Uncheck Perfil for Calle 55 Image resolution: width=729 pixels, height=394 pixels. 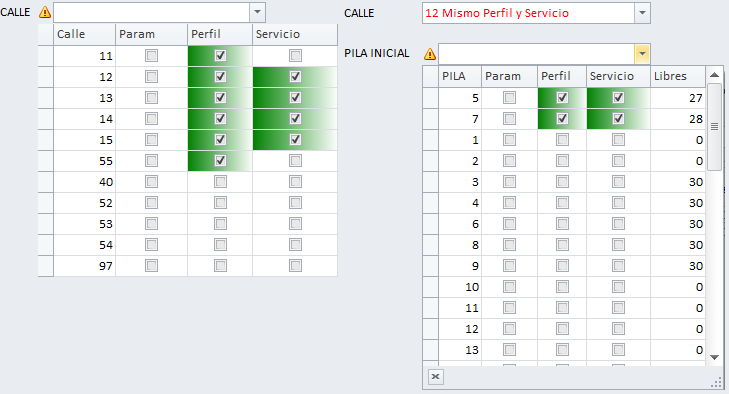220,160
